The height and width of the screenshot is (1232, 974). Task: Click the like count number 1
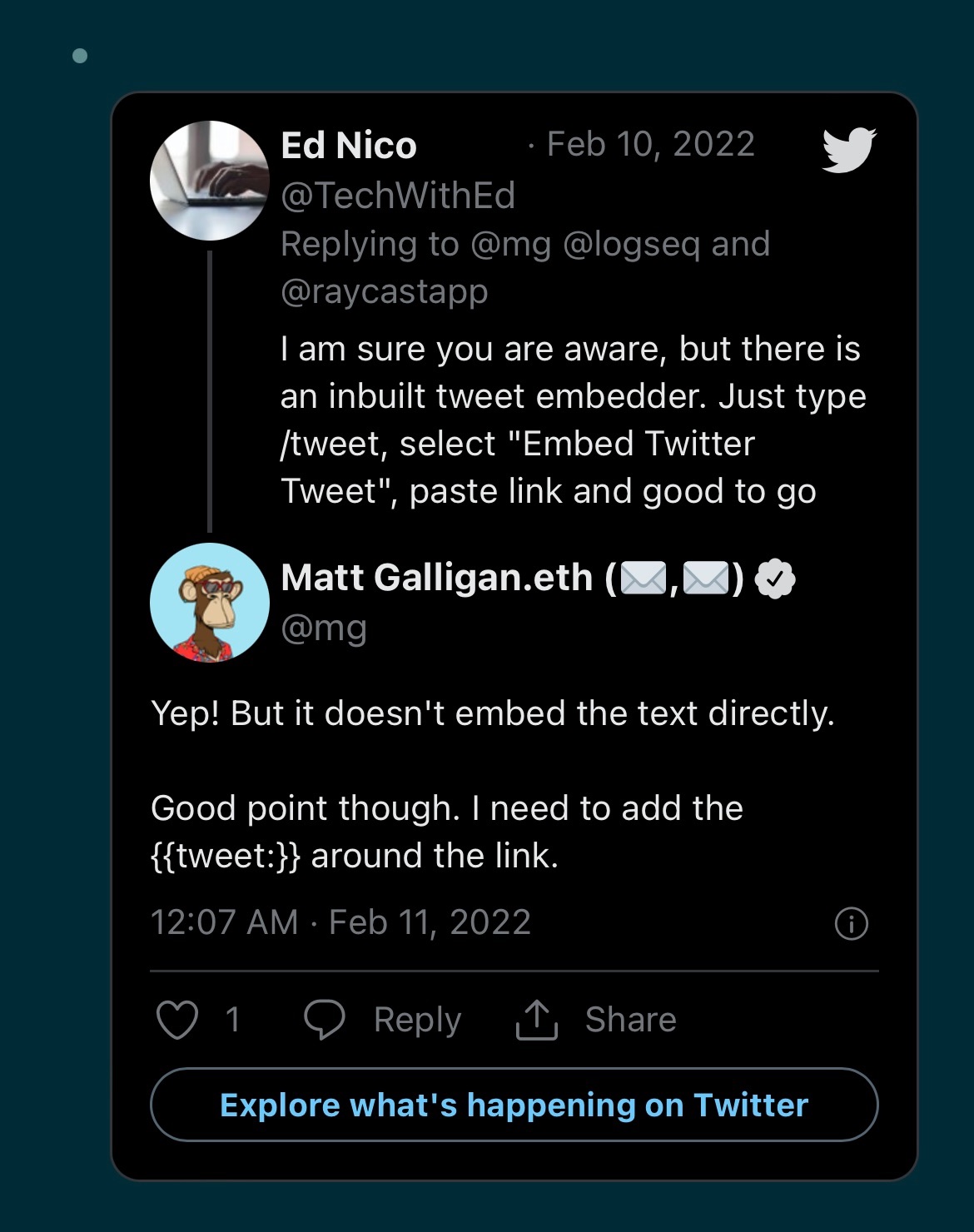(233, 1020)
